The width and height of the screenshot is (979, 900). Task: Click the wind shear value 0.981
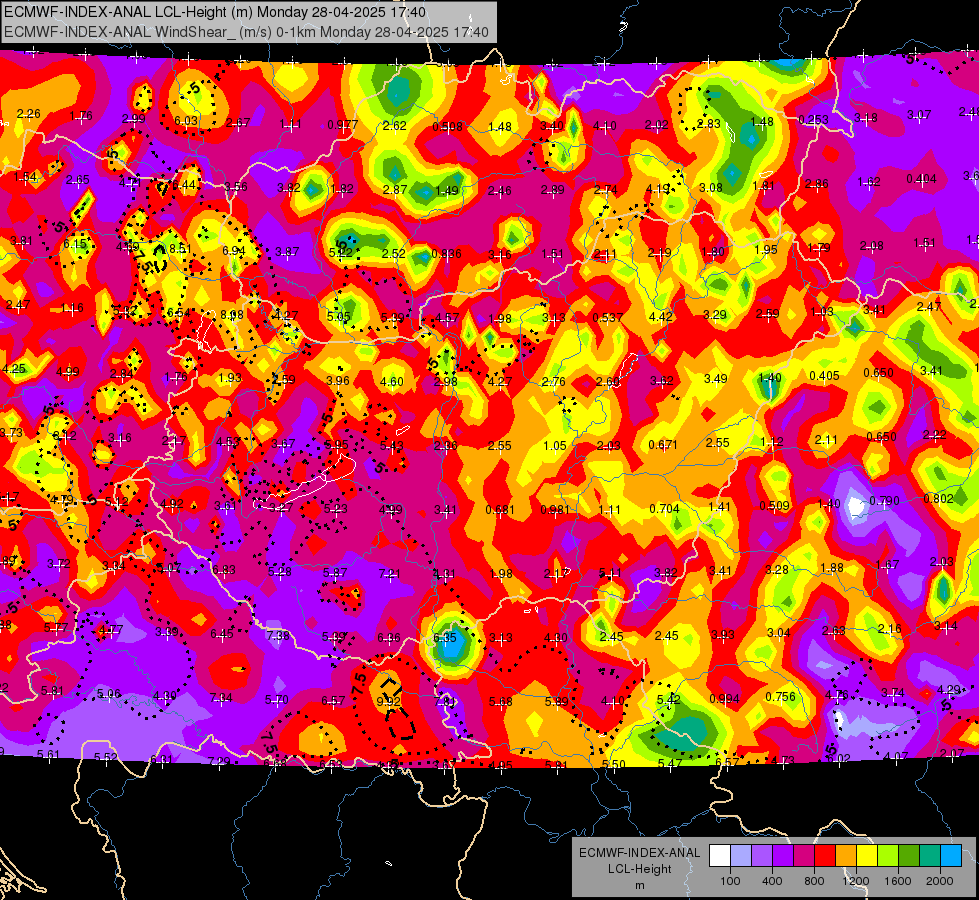(555, 510)
